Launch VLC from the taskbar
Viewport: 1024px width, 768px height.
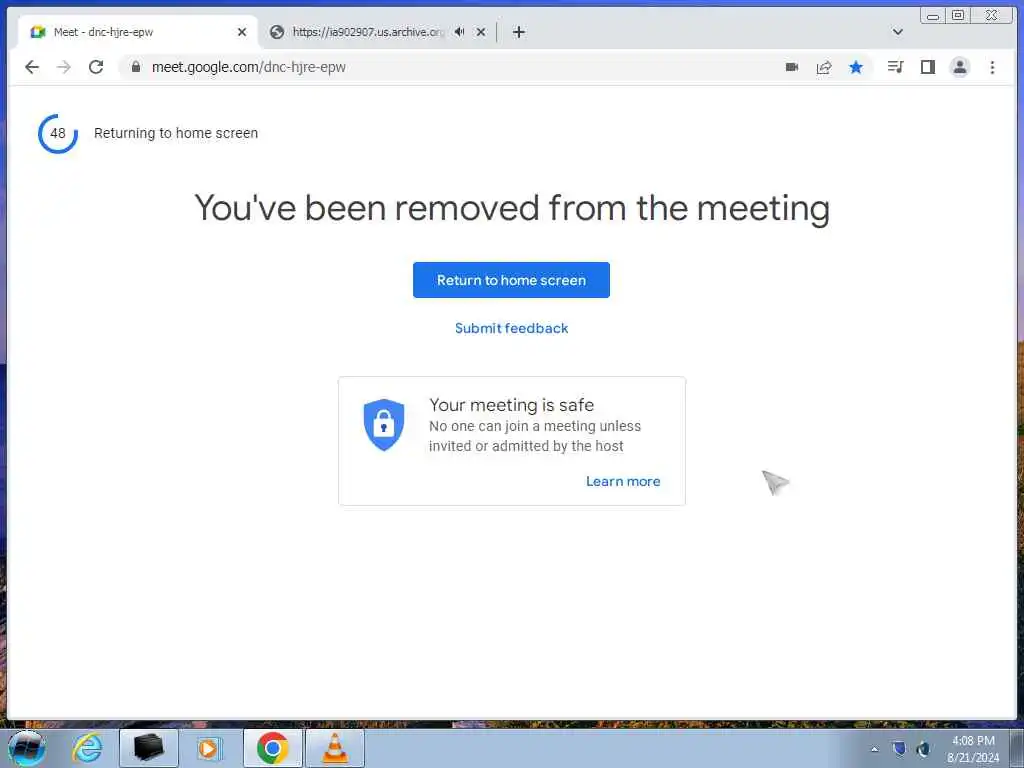[335, 748]
